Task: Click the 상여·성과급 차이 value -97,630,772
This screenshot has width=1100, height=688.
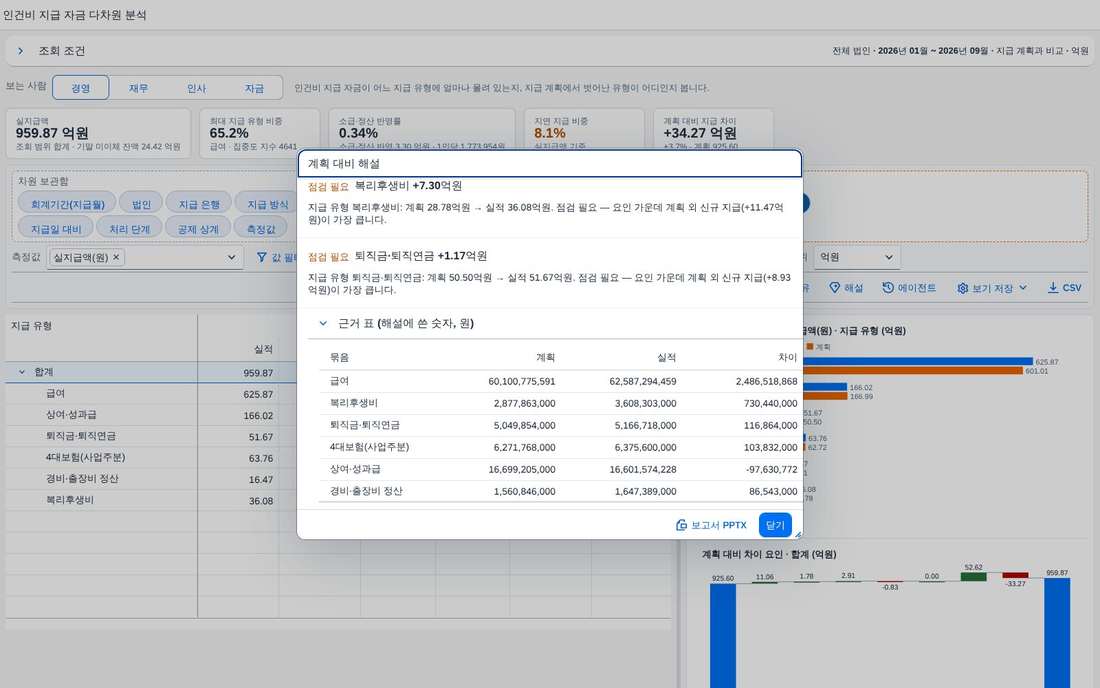Action: (772, 469)
